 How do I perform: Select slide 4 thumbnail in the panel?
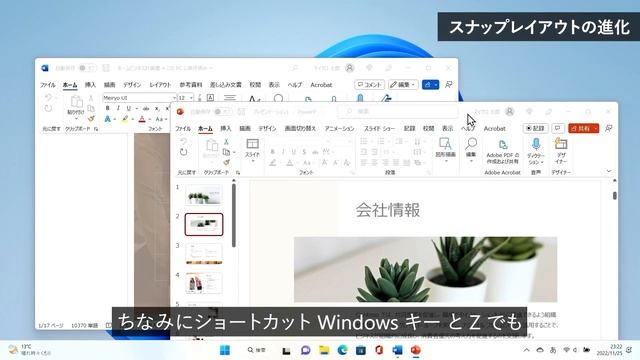click(204, 283)
